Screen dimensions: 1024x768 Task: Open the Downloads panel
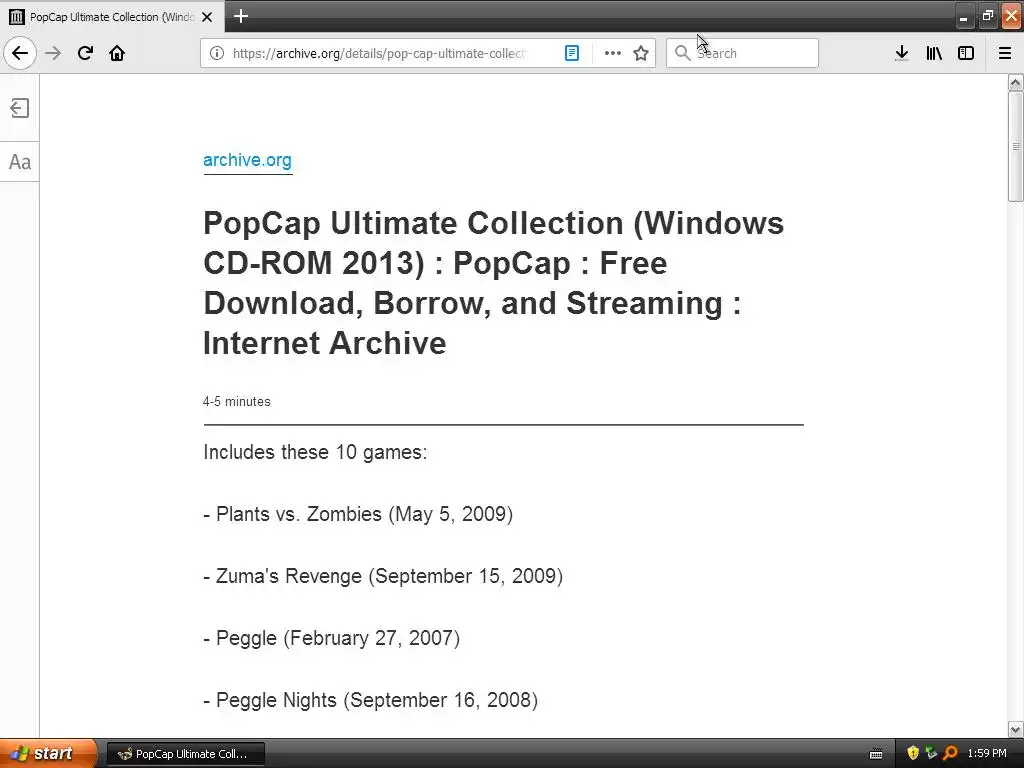click(x=902, y=53)
